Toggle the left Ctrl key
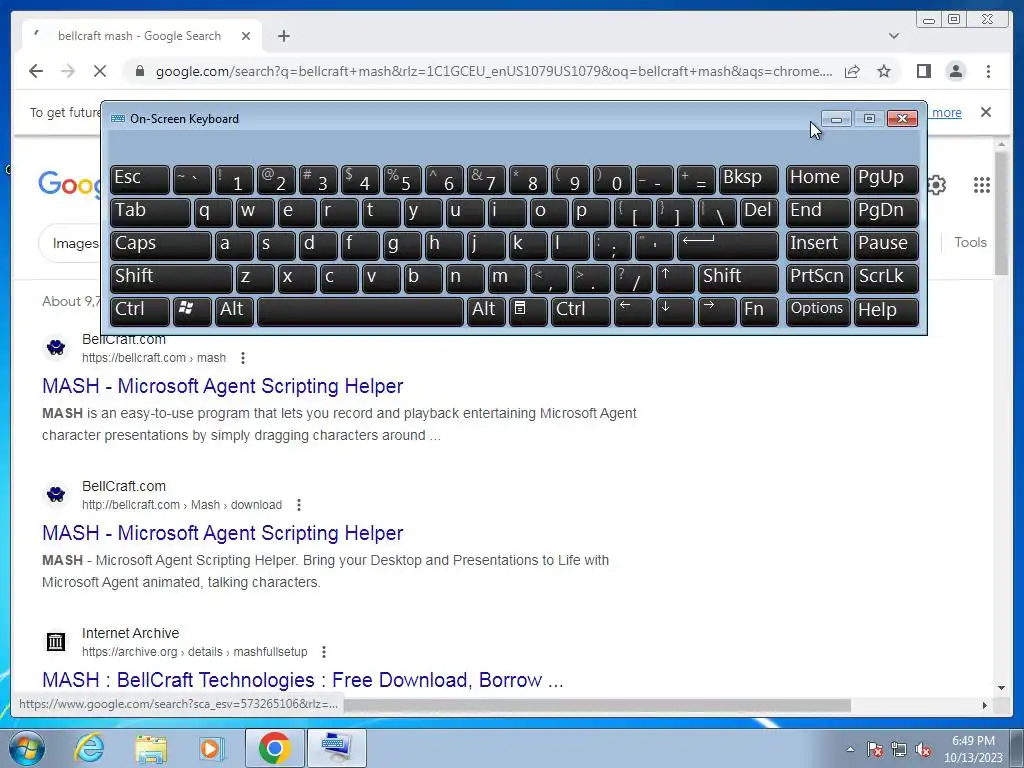 pos(140,311)
